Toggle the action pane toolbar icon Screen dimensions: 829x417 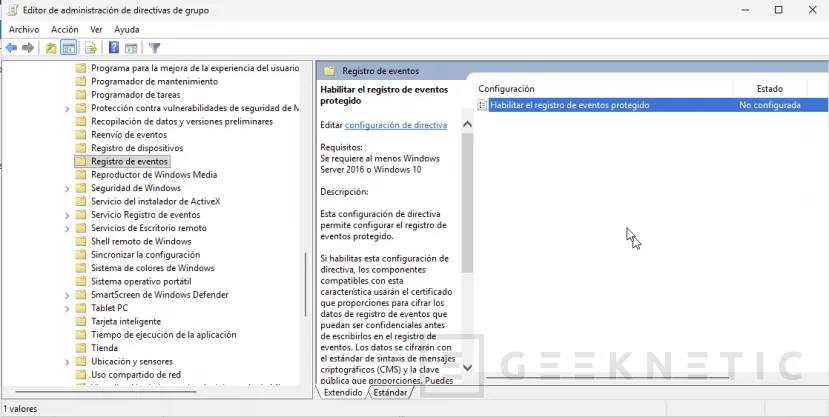131,48
